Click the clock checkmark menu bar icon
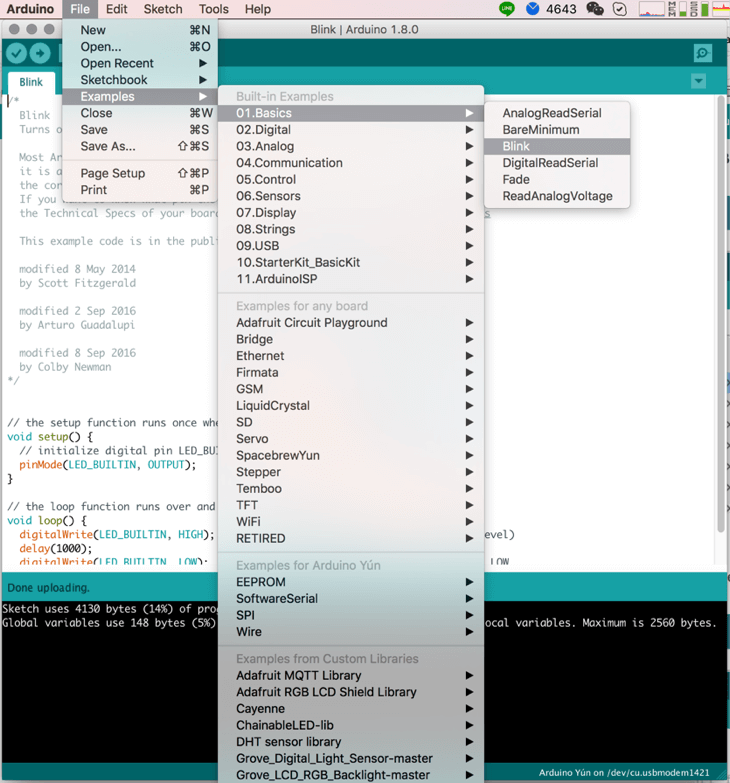The width and height of the screenshot is (730, 783). coord(620,8)
